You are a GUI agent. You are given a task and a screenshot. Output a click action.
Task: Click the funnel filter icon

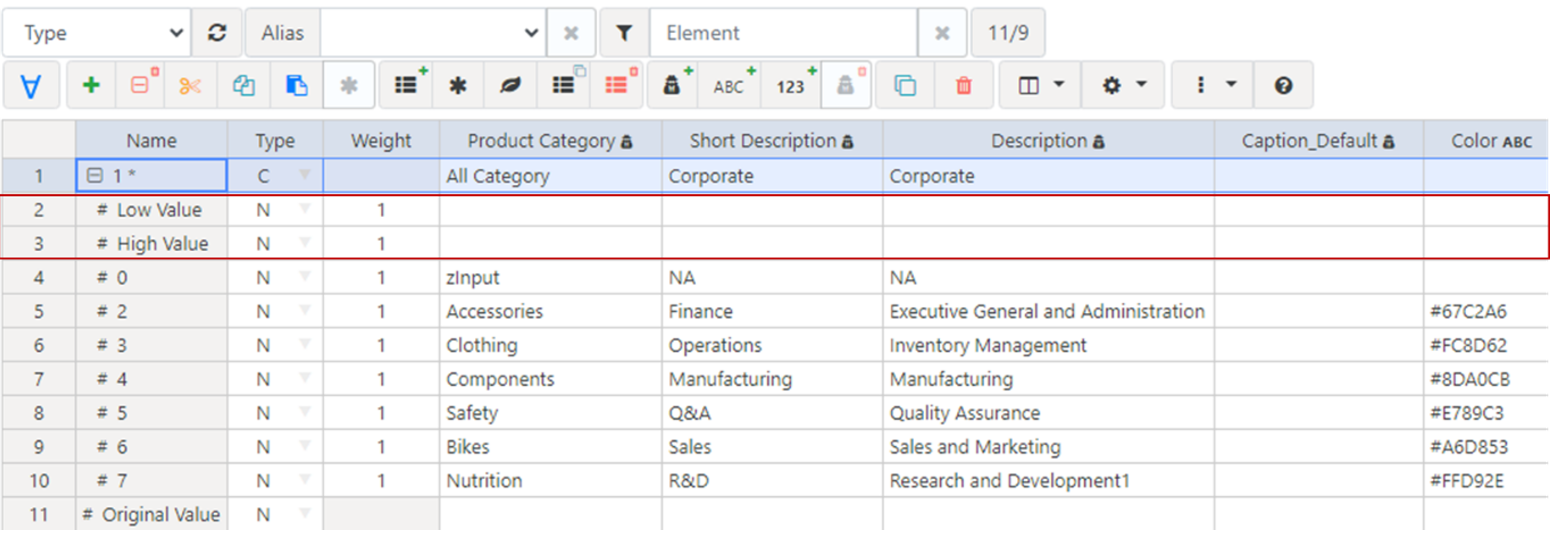click(624, 33)
